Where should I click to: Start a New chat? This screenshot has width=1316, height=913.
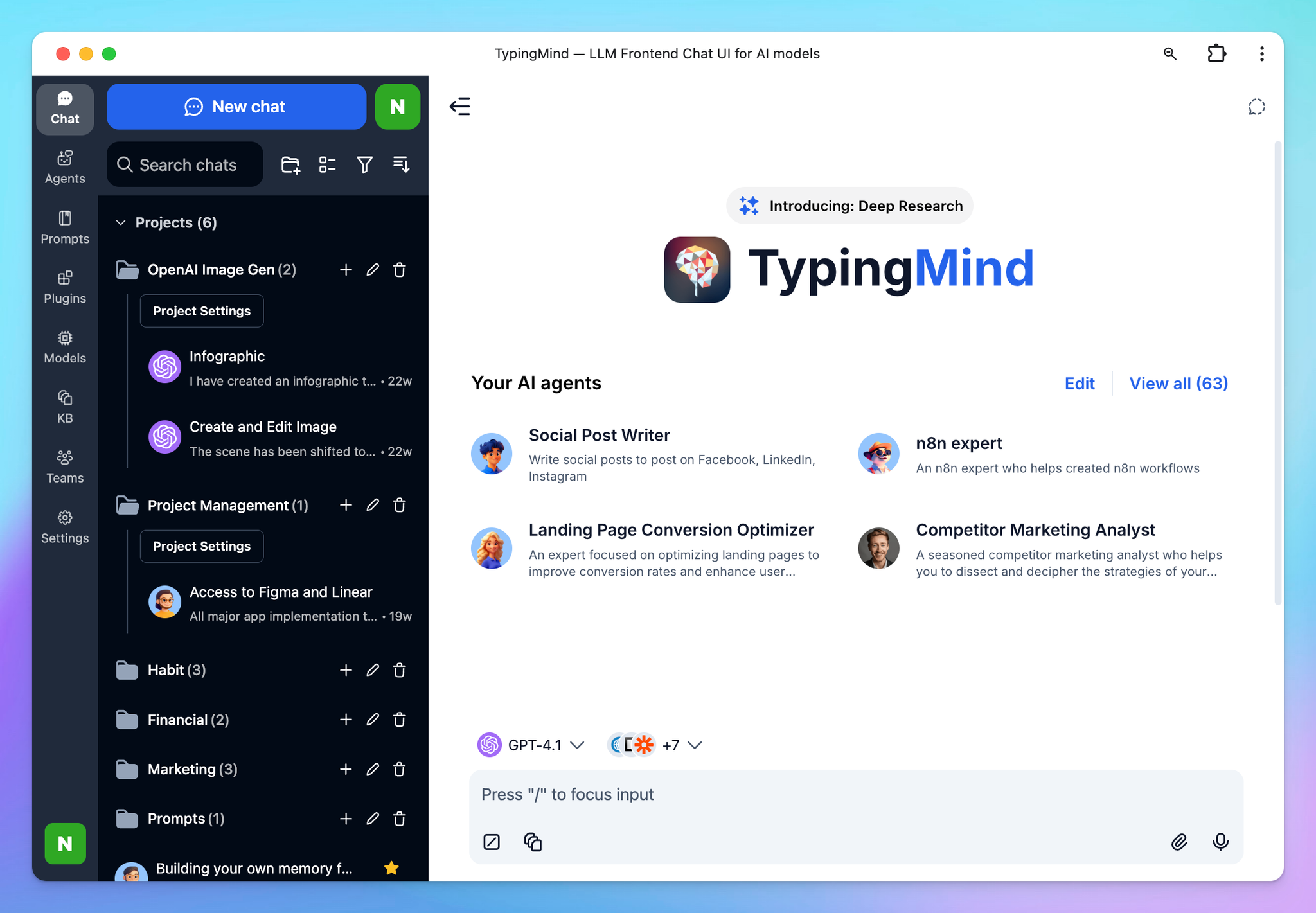tap(236, 106)
